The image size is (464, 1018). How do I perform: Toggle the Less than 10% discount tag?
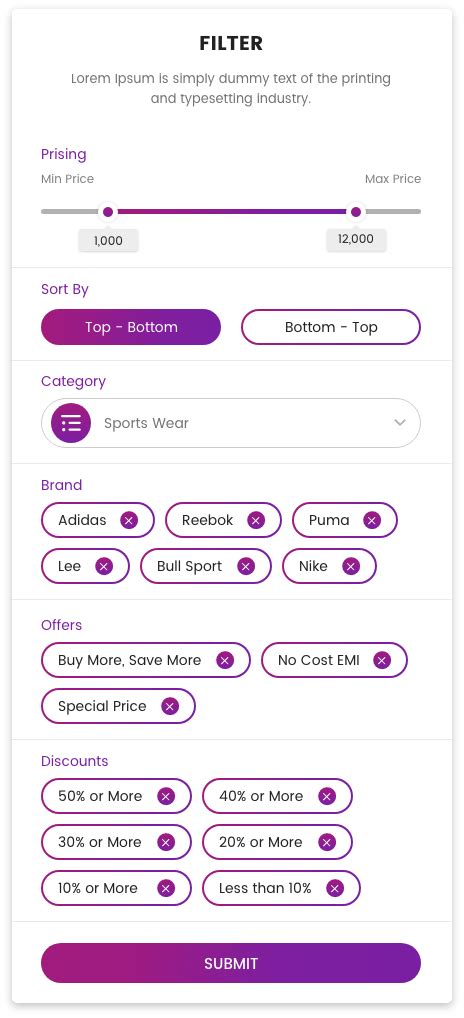281,888
